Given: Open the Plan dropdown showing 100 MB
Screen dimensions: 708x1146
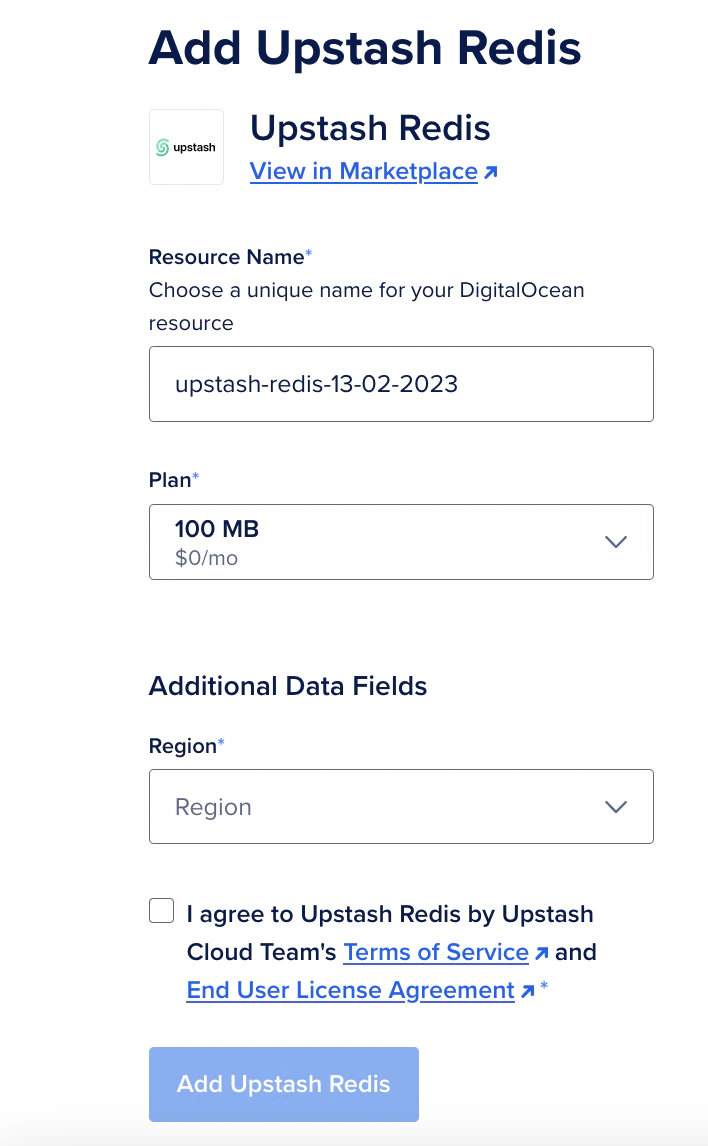Looking at the screenshot, I should coord(401,542).
